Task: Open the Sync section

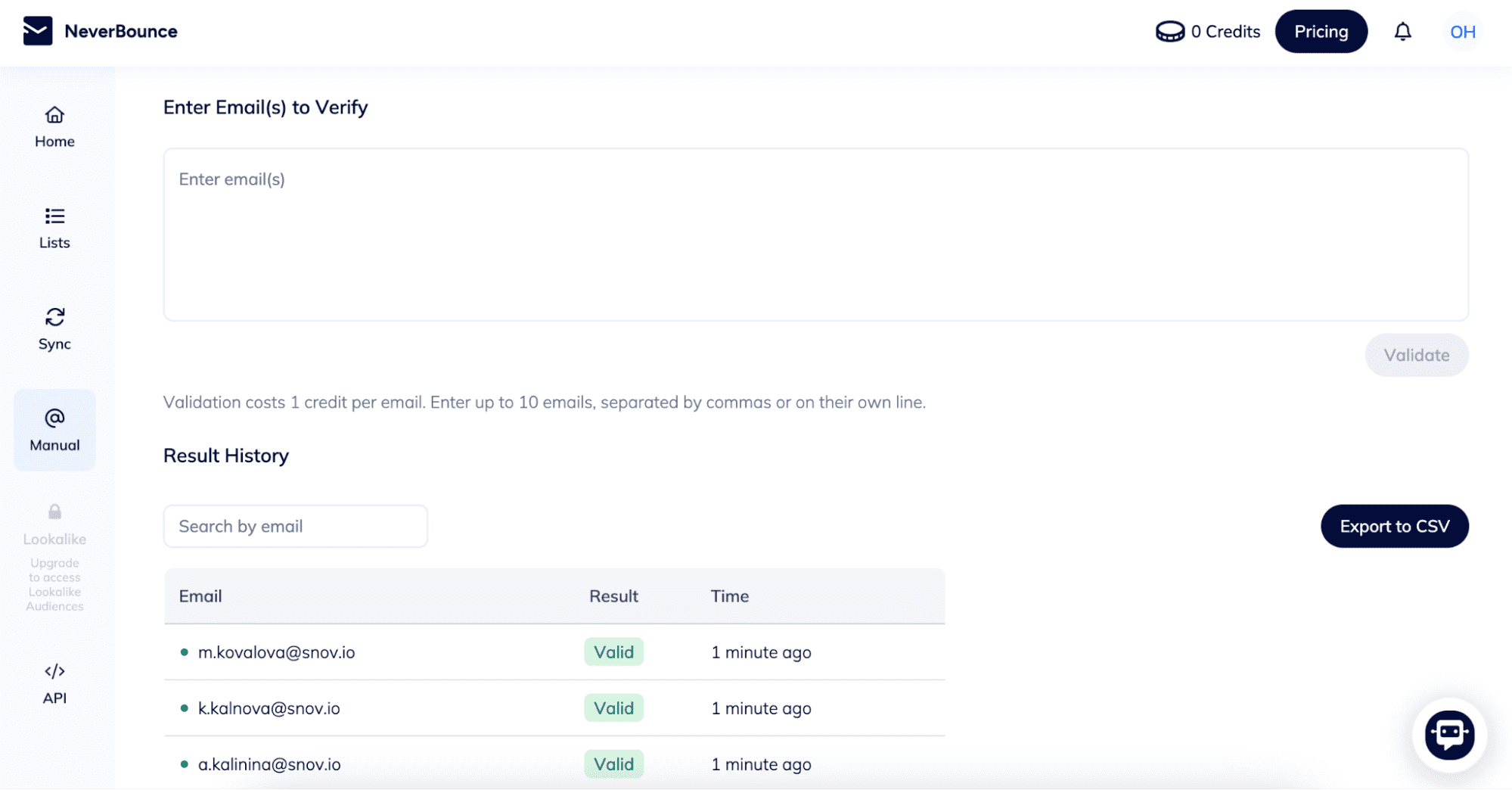Action: click(54, 329)
